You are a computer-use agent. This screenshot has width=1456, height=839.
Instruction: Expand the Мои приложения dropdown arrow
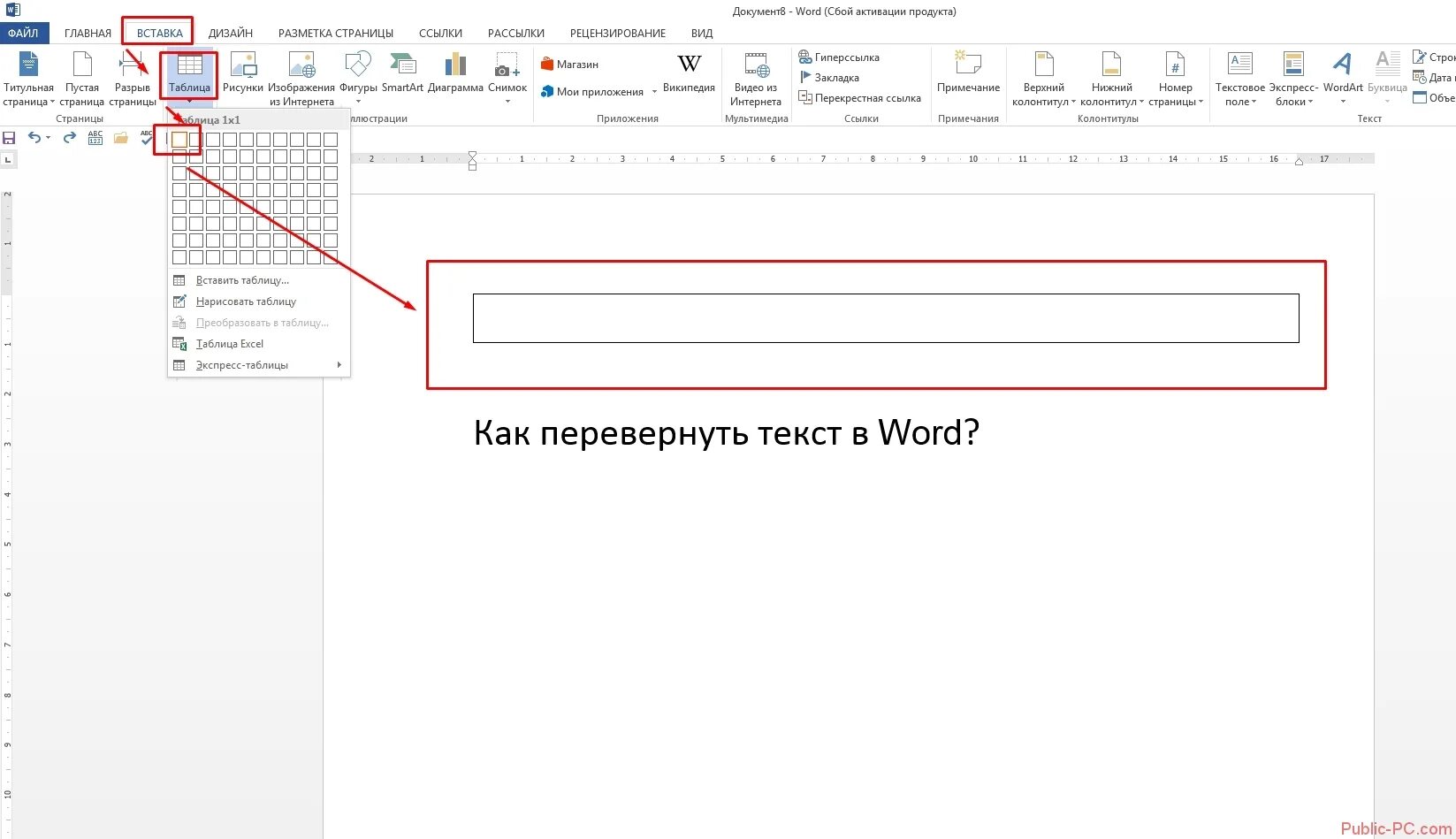(x=654, y=92)
